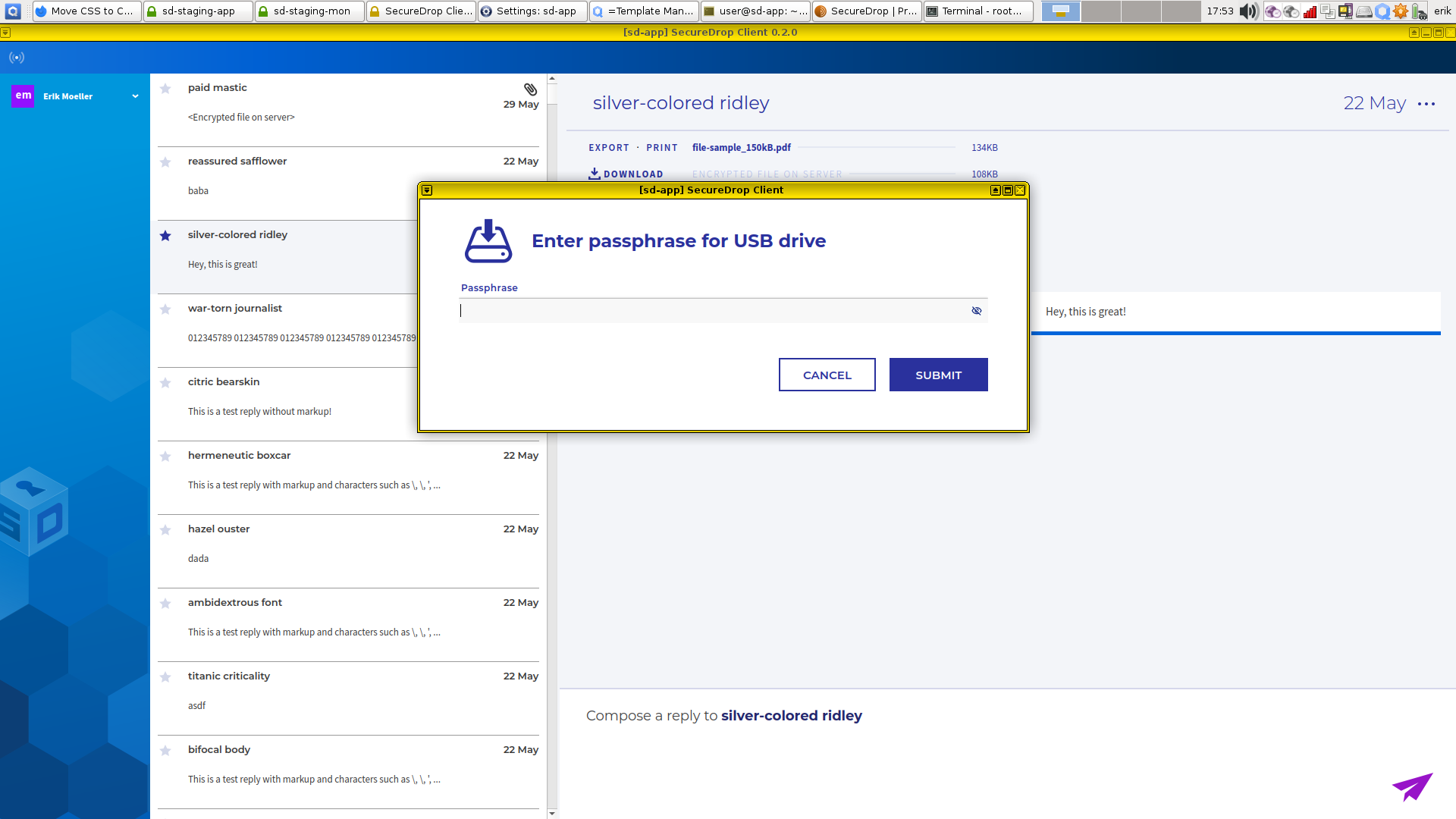Open the three-dot source menu
The height and width of the screenshot is (819, 1456).
(1426, 104)
